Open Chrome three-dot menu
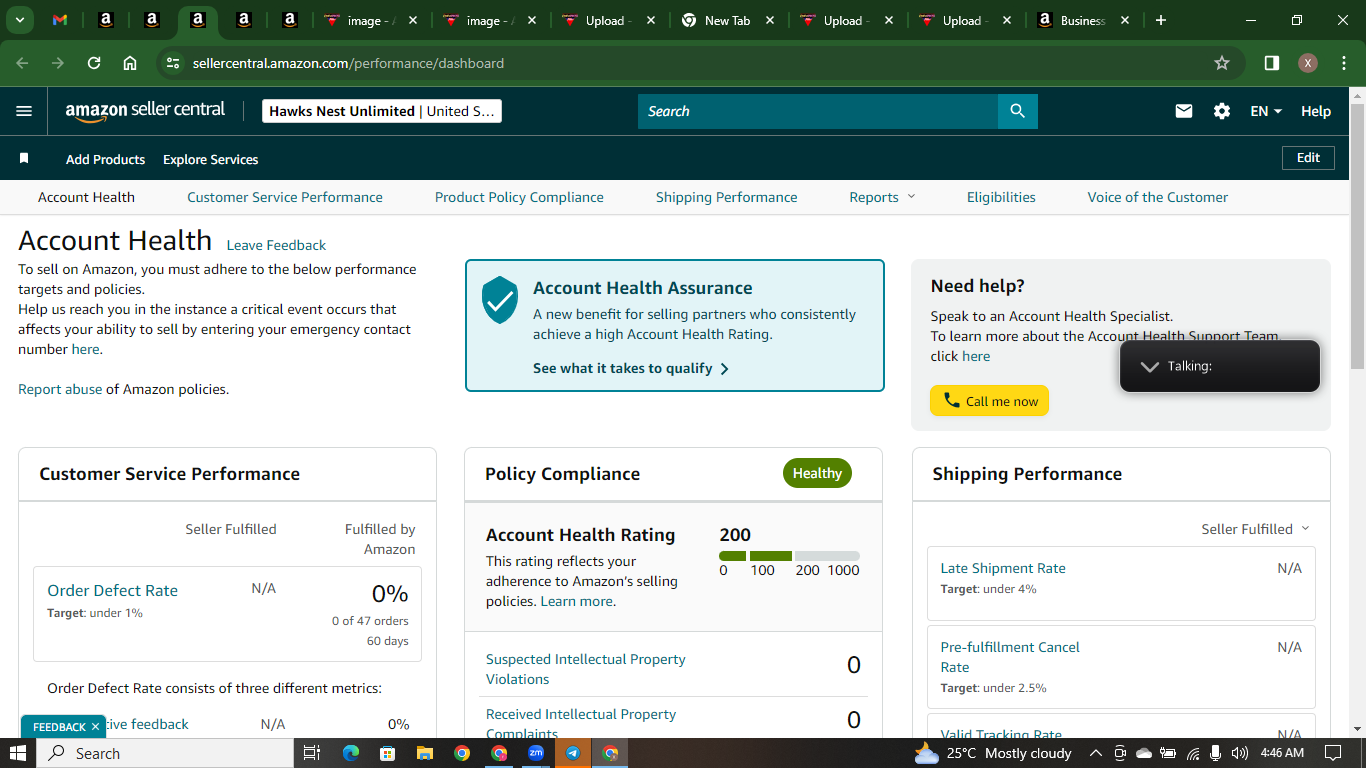 pos(1342,63)
